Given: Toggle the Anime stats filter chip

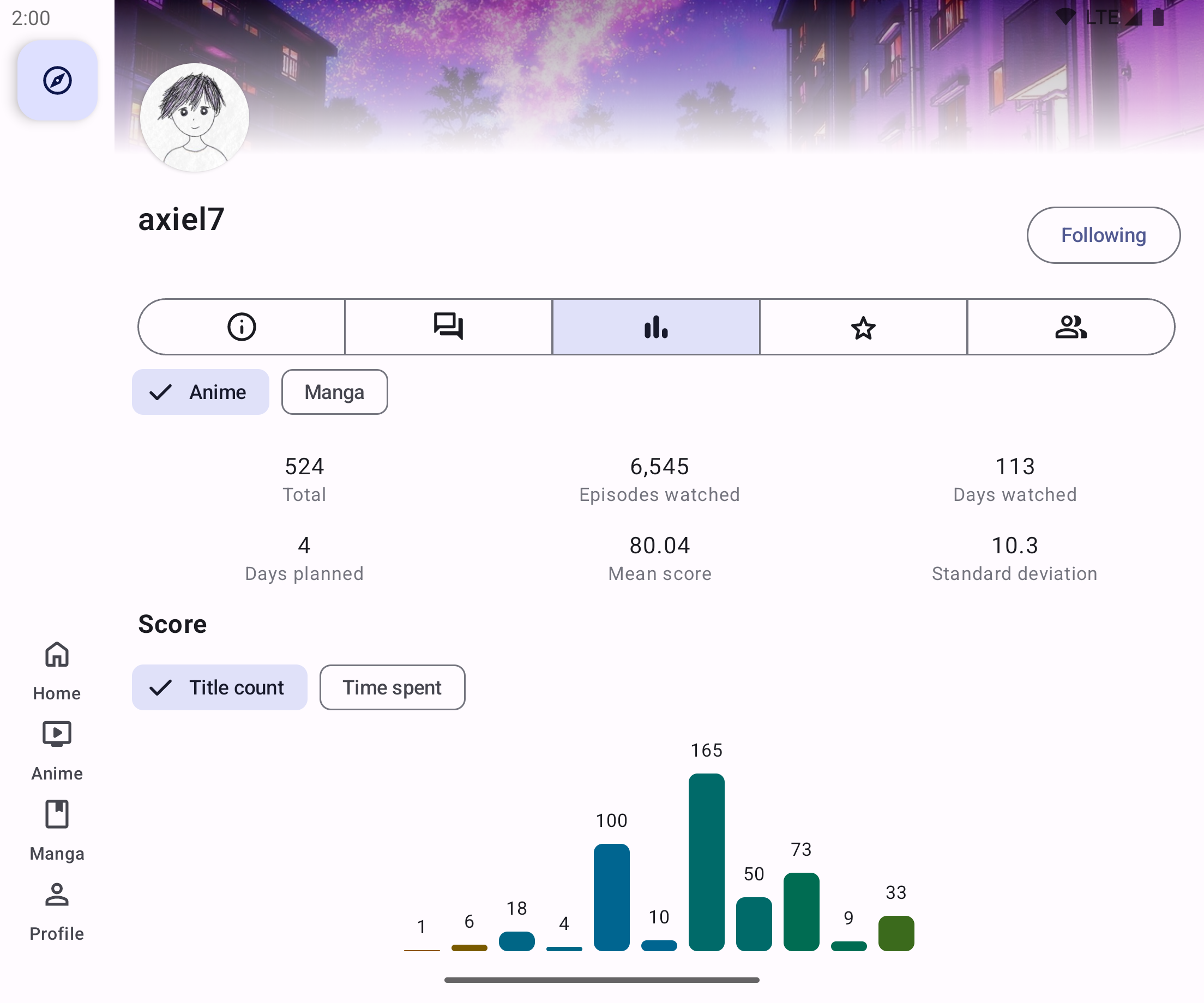Looking at the screenshot, I should pos(200,392).
